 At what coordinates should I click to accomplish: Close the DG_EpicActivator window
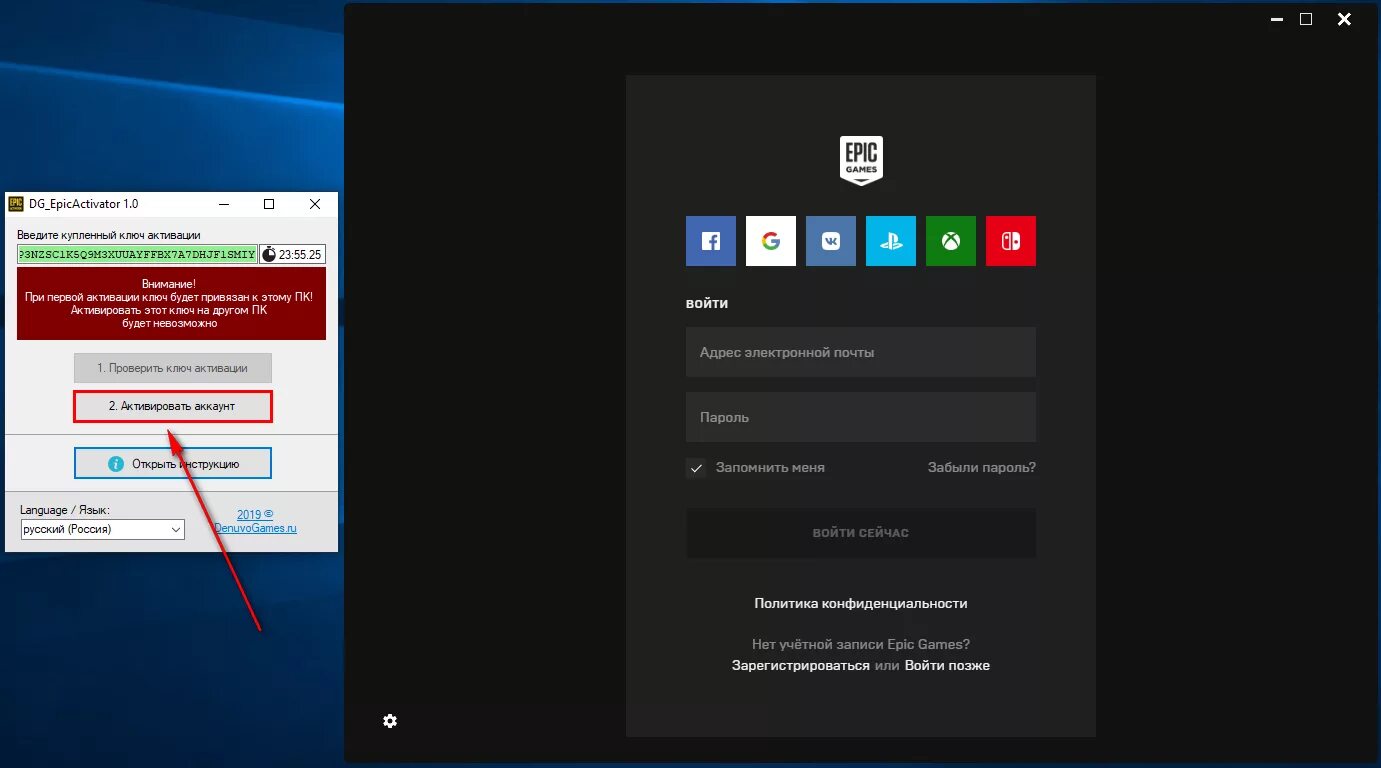click(x=315, y=204)
